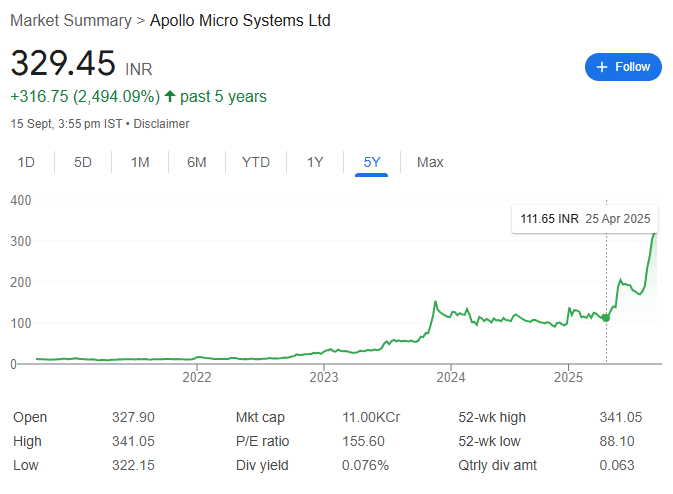Click the Apollo Micro Systems Ltd title
This screenshot has width=673, height=494.
240,21
